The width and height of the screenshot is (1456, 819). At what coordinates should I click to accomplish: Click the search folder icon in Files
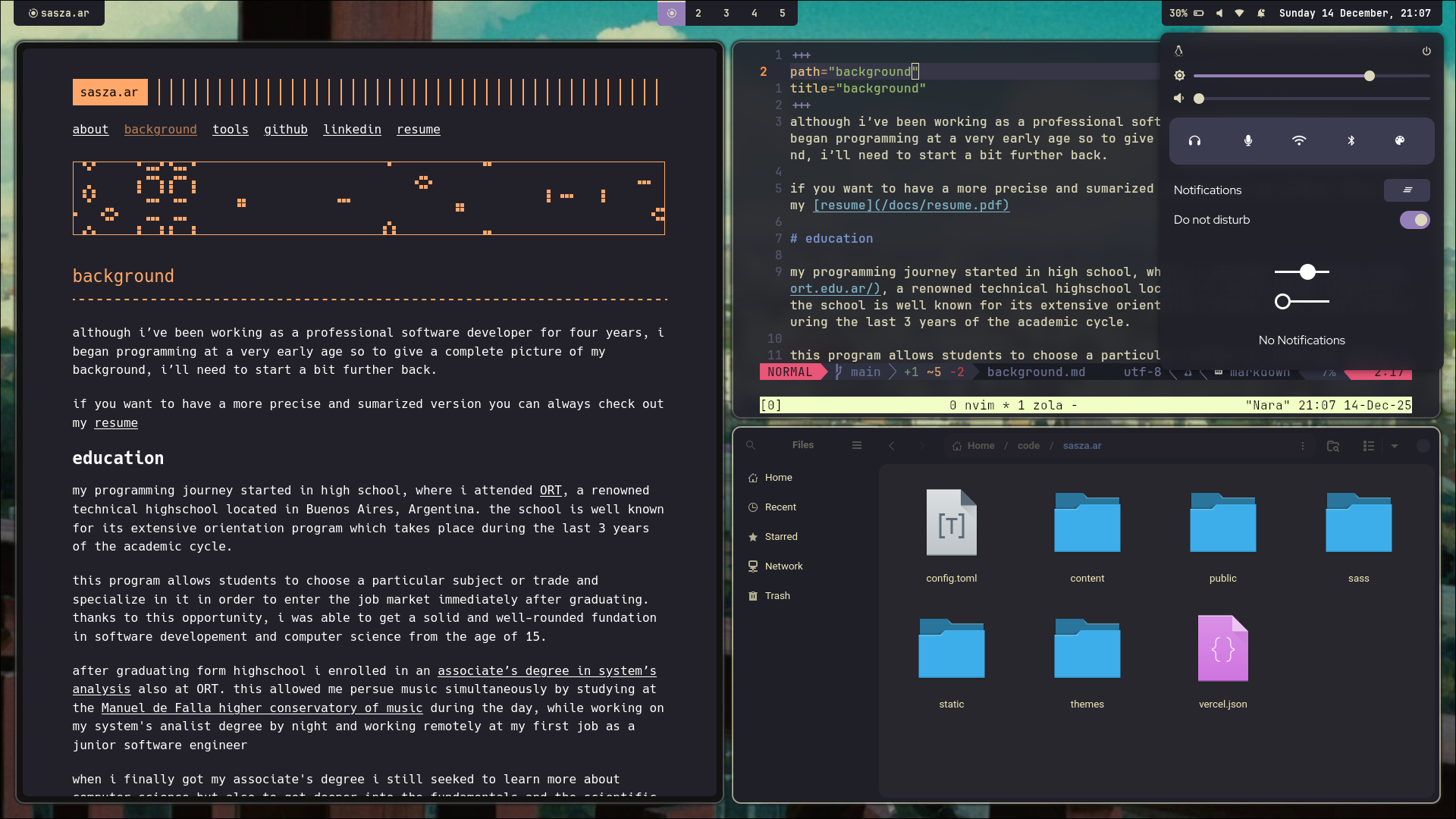pos(1332,446)
